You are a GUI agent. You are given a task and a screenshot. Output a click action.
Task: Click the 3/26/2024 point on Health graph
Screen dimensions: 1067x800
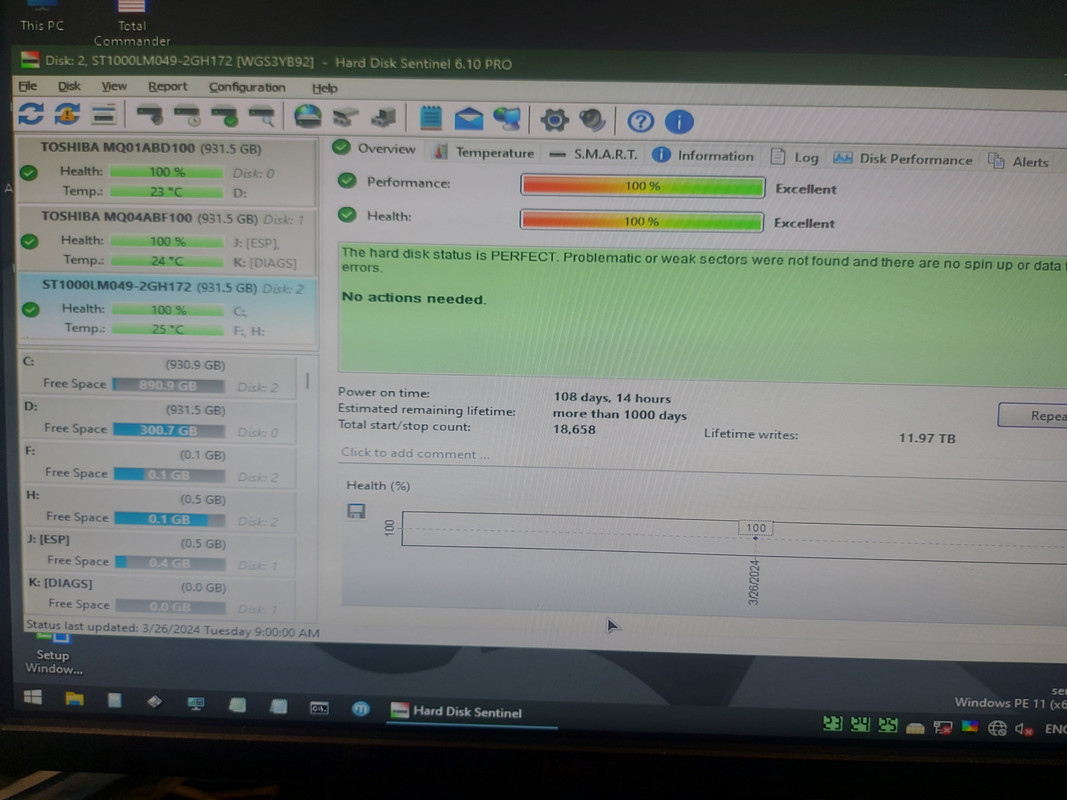pos(755,537)
